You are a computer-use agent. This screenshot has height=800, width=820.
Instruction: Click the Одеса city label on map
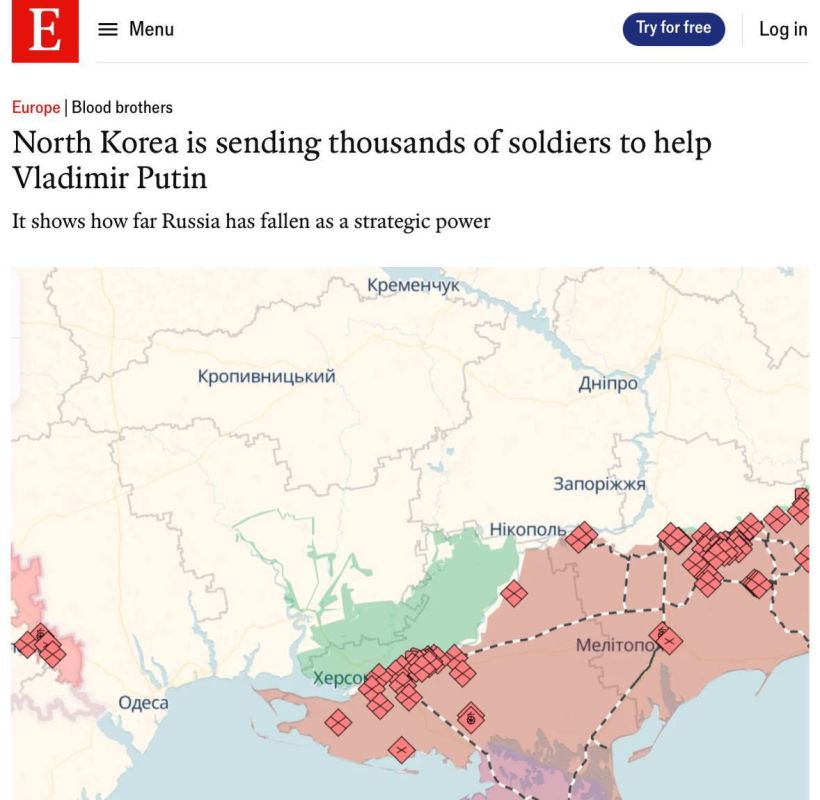click(143, 702)
